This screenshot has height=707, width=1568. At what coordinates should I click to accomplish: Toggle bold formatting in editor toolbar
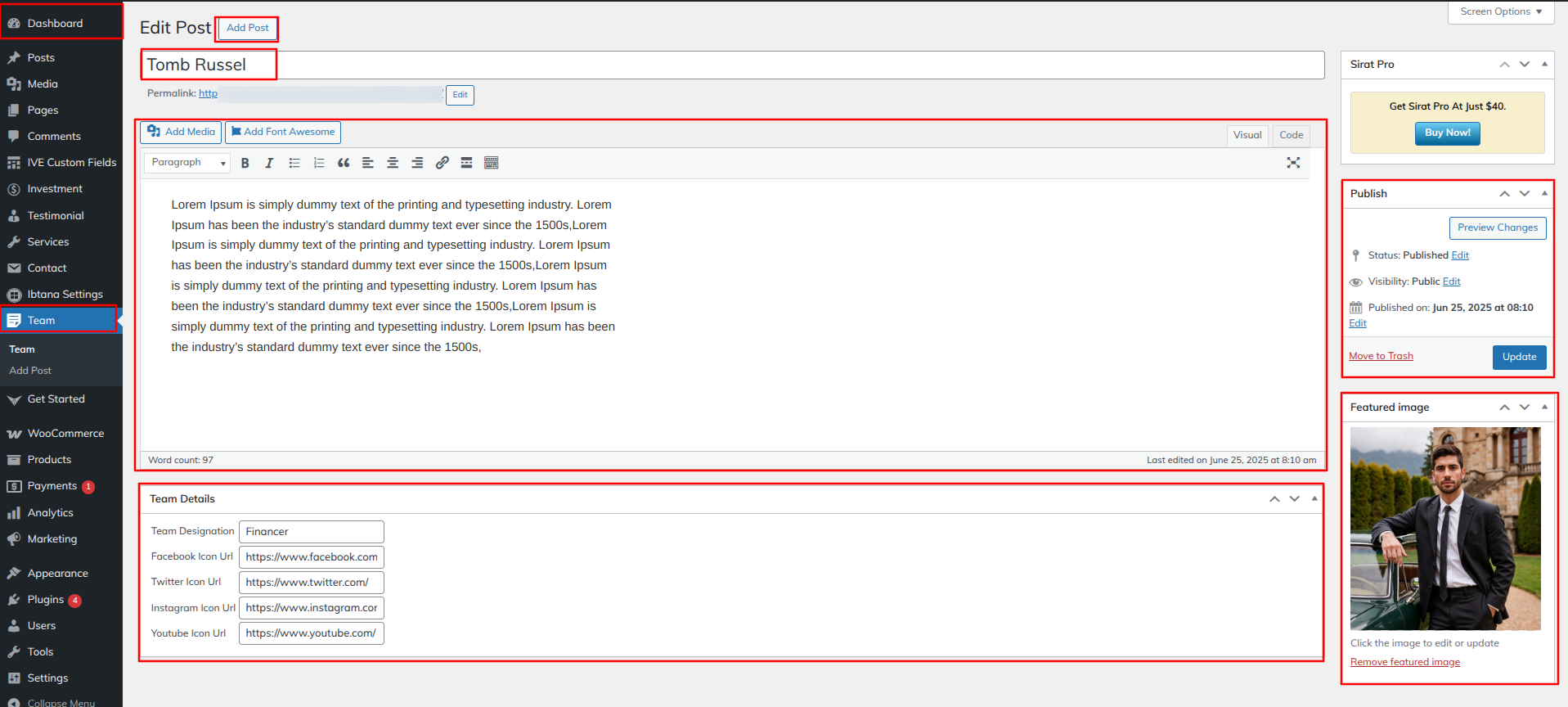(245, 163)
